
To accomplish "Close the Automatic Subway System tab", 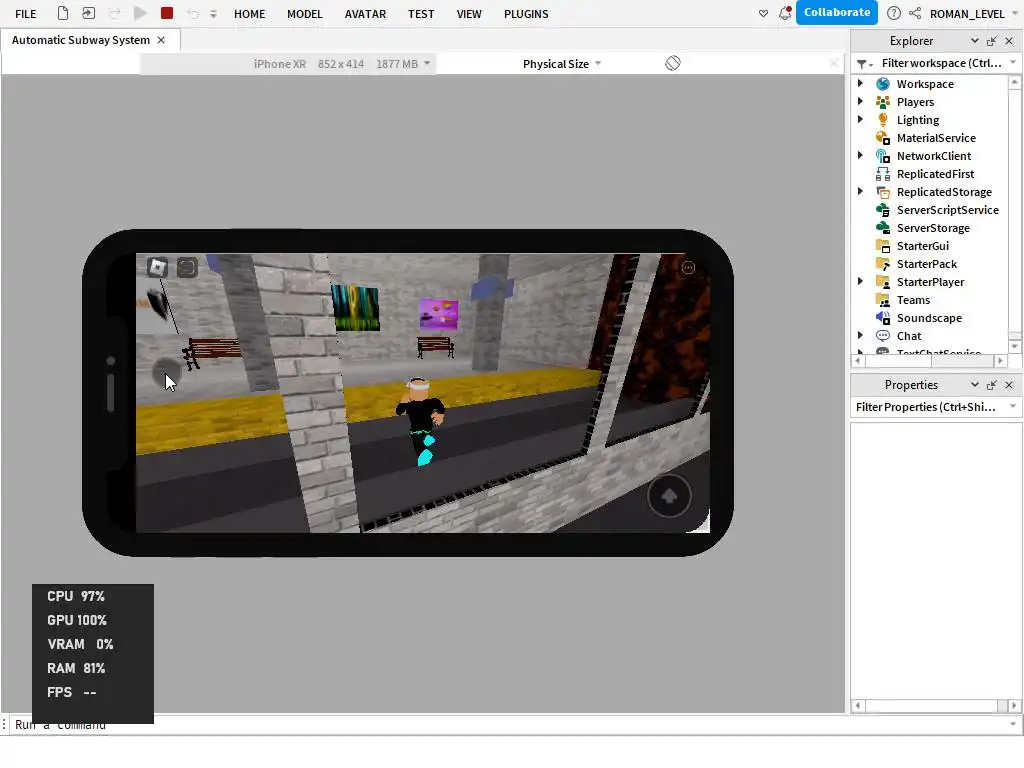I will 161,40.
